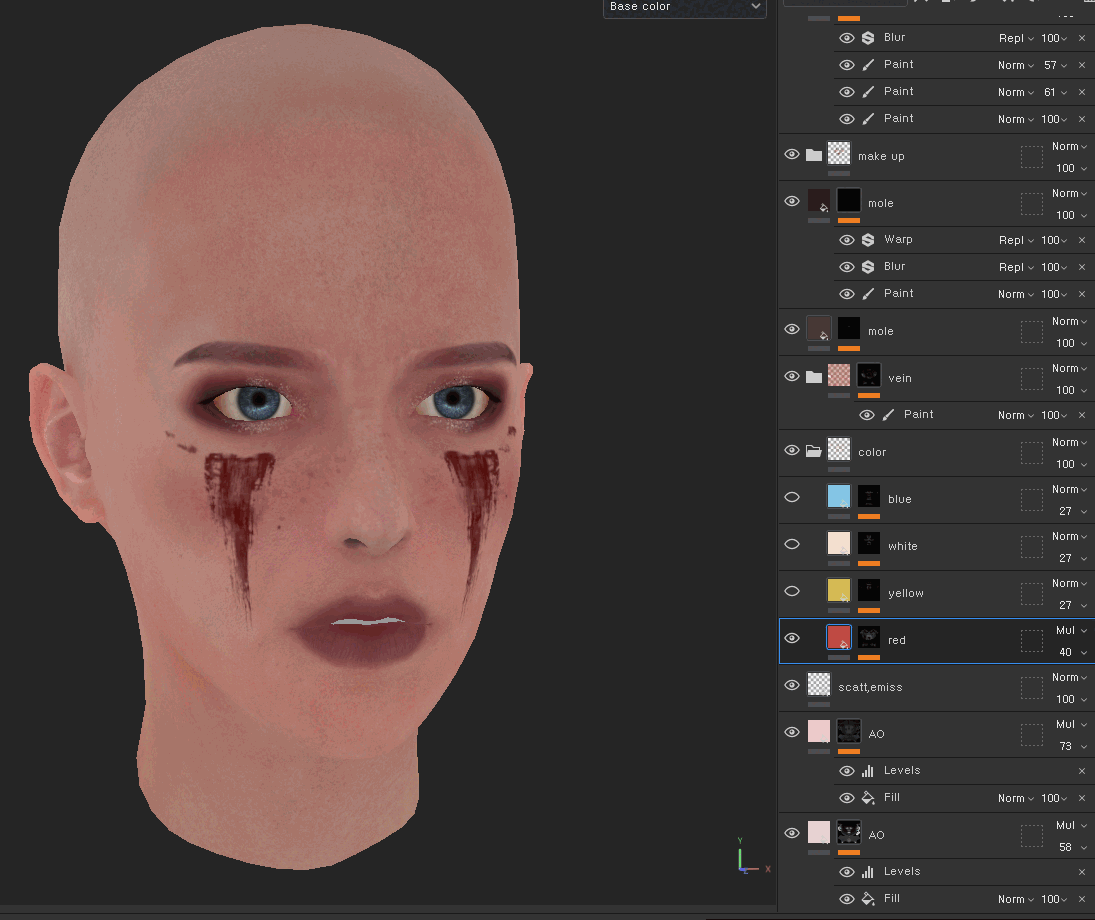Screen dimensions: 1095x920
Task: Remove the Warp effect with its X icon
Action: pyautogui.click(x=1081, y=240)
